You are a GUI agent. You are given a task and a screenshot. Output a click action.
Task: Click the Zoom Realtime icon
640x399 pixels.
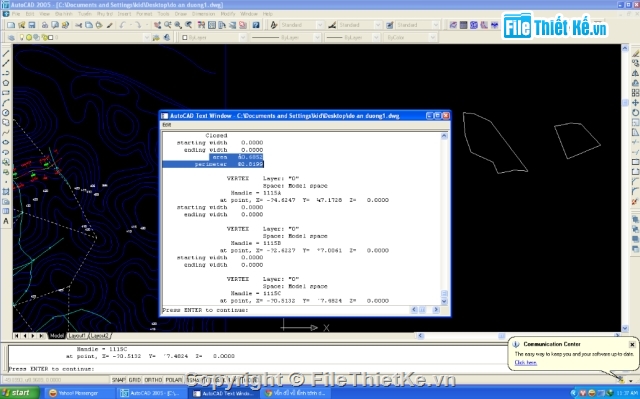coord(168,25)
